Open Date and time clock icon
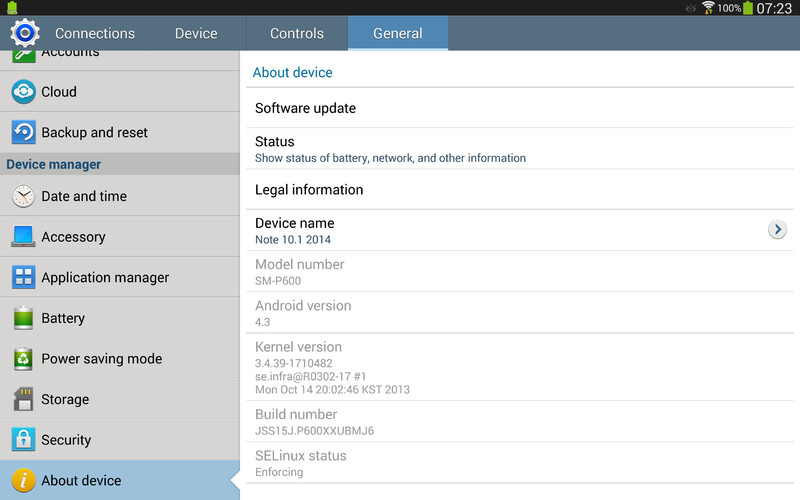This screenshot has width=800, height=500. point(23,196)
